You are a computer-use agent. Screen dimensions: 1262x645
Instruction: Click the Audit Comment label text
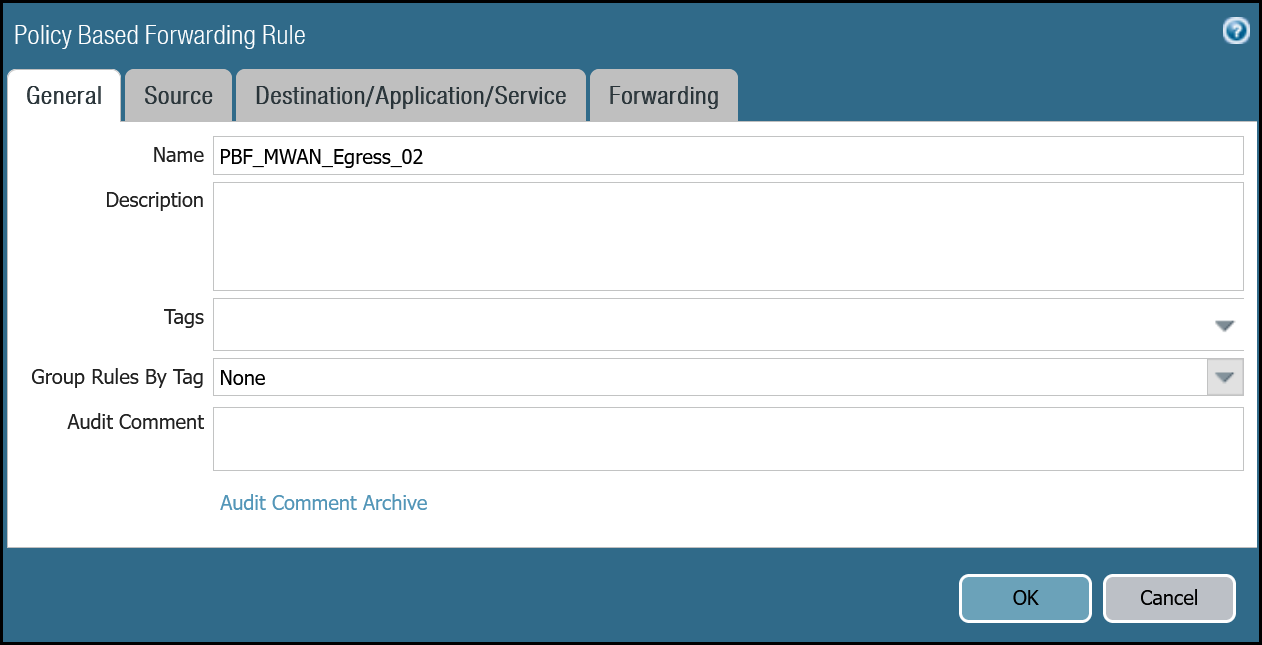click(135, 422)
